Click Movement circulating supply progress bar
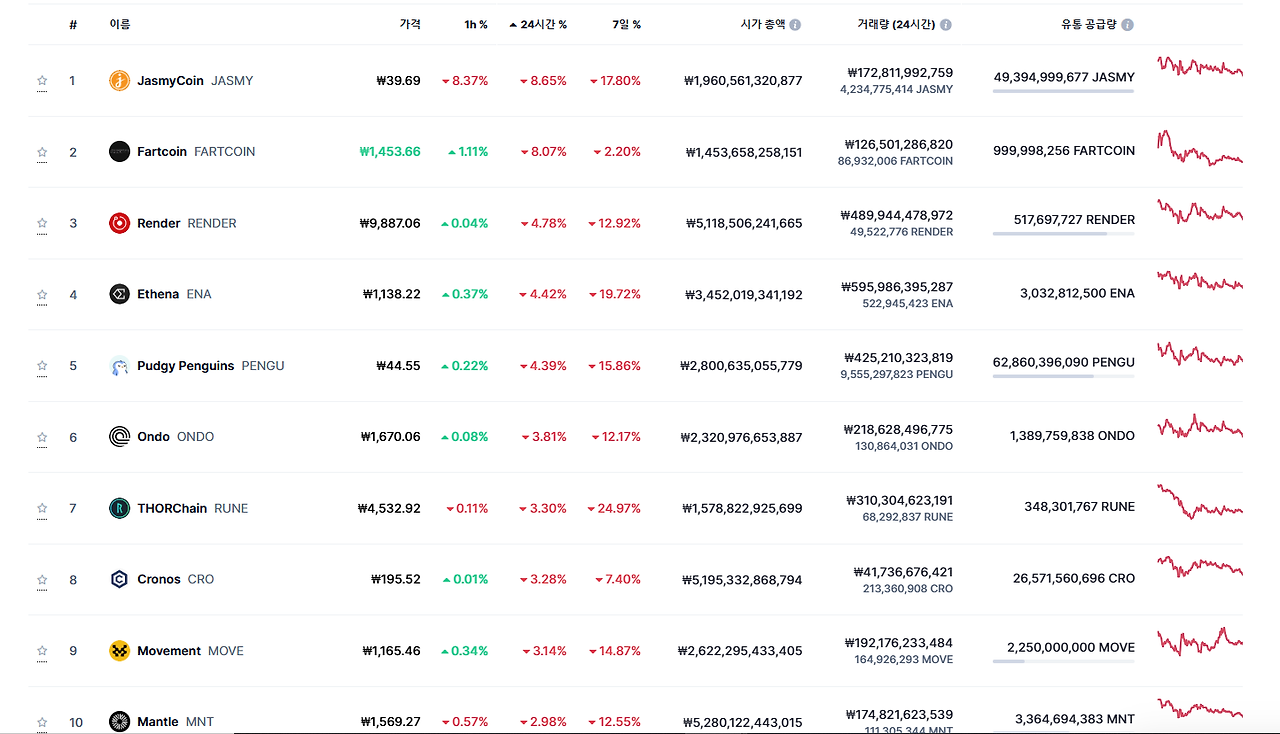The width and height of the screenshot is (1280, 734). (1063, 661)
